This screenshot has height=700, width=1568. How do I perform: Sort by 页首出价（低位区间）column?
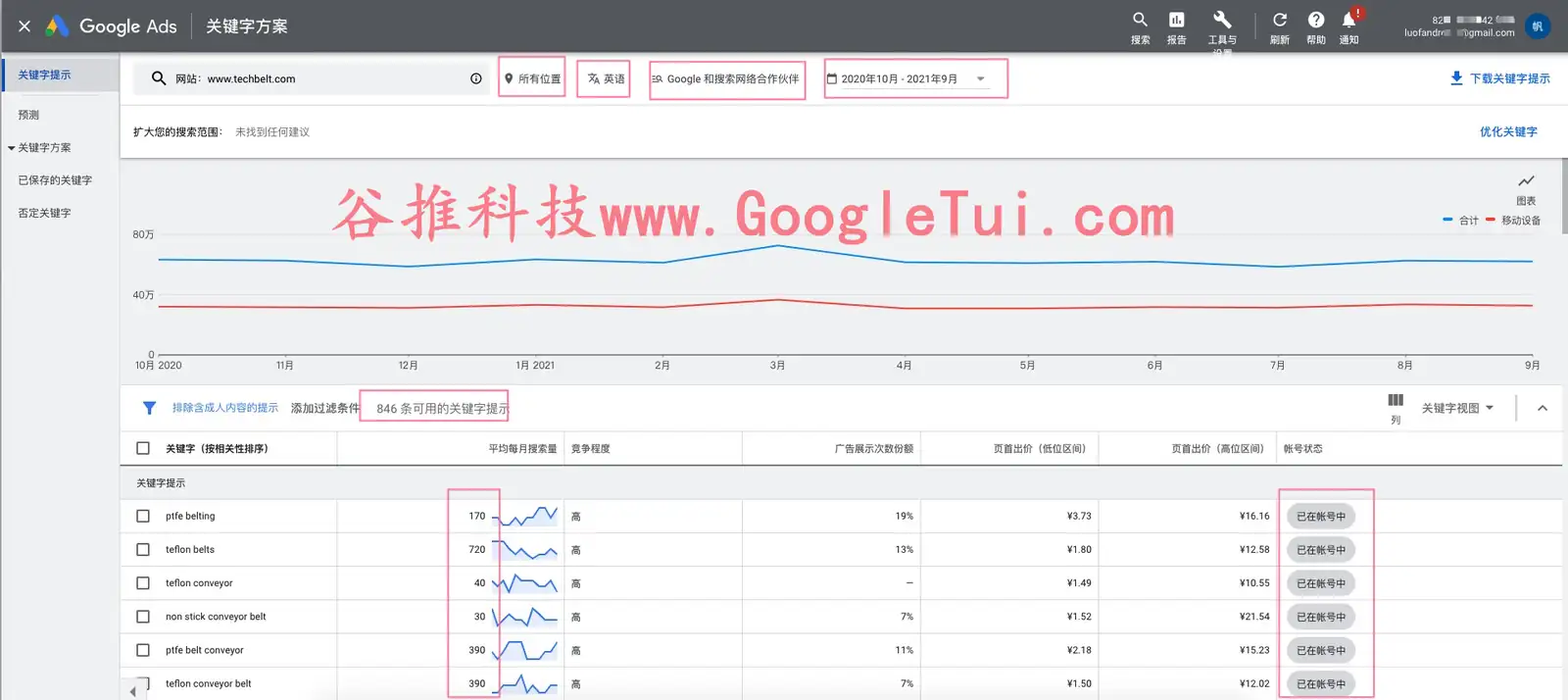(1040, 449)
